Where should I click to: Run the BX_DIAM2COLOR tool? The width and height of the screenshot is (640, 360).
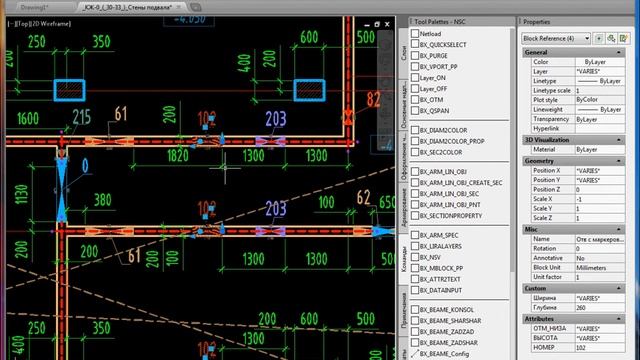(439, 130)
